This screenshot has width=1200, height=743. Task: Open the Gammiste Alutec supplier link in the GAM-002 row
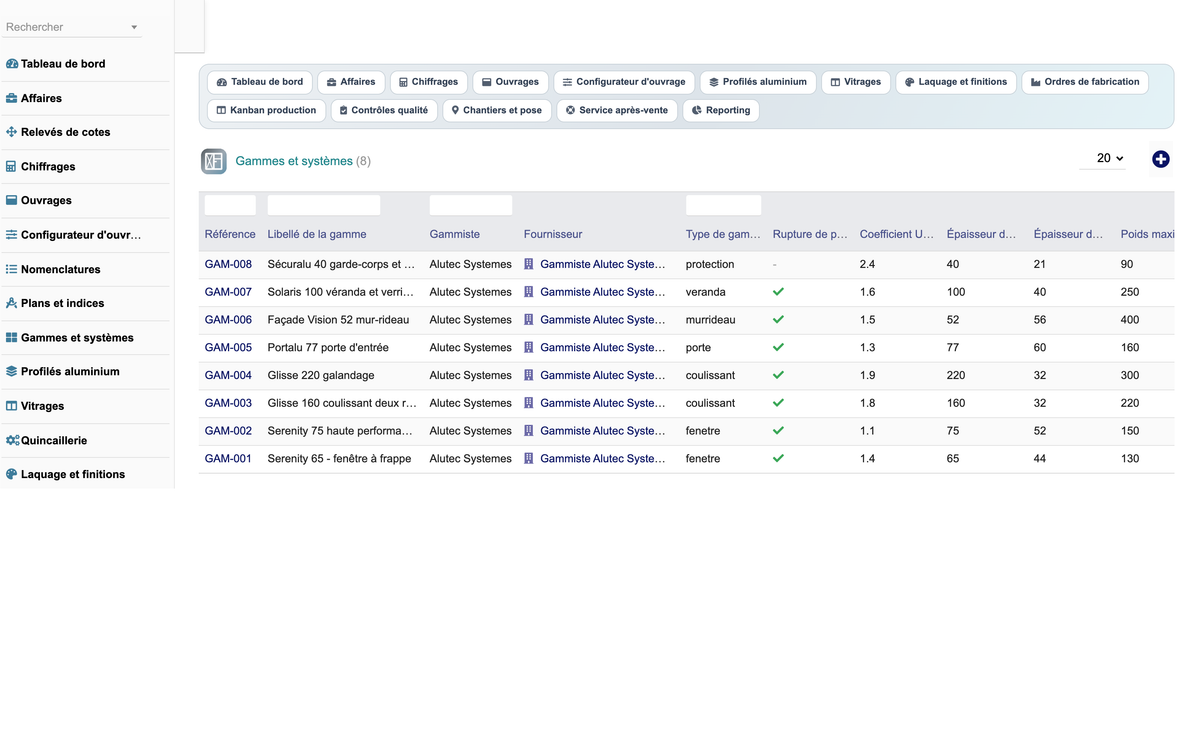point(602,431)
